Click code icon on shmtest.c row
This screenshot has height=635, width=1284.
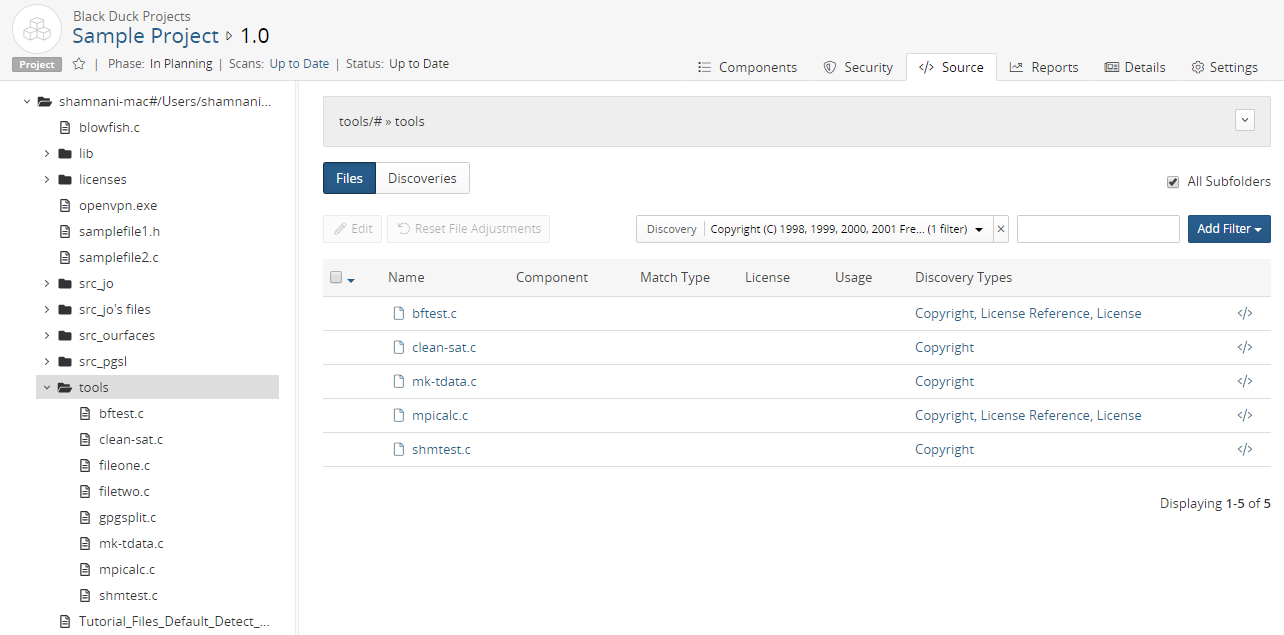pos(1244,449)
